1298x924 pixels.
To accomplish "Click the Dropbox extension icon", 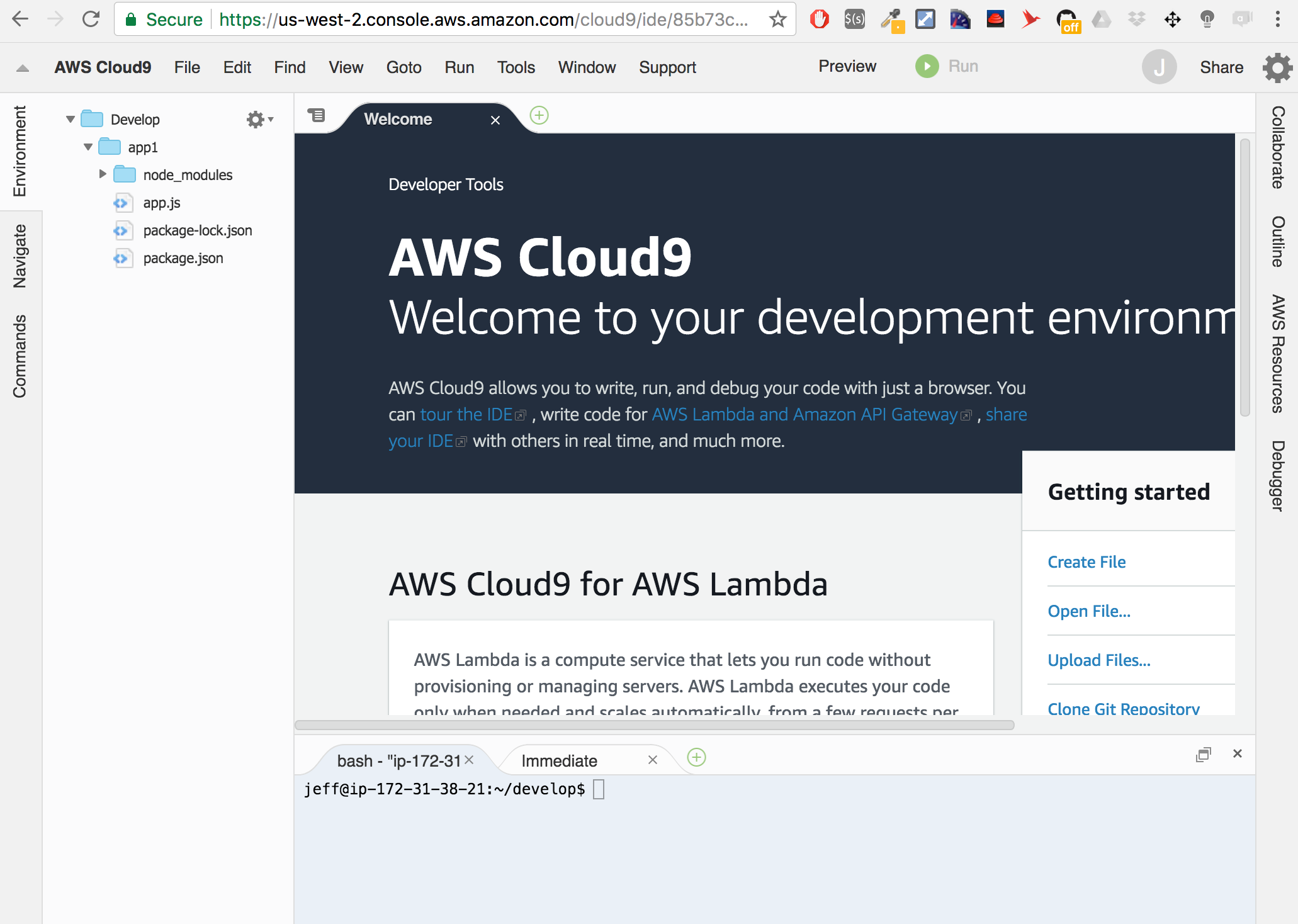I will click(1136, 20).
